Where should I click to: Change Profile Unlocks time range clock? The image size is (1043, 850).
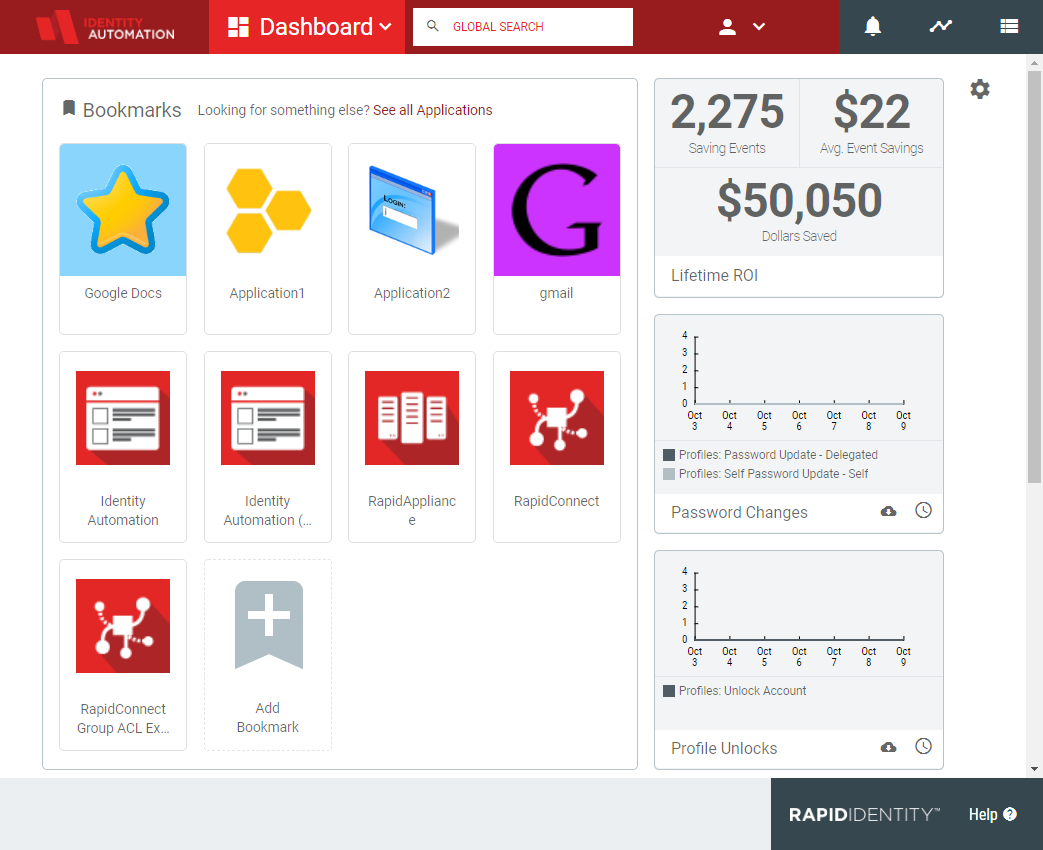click(923, 747)
